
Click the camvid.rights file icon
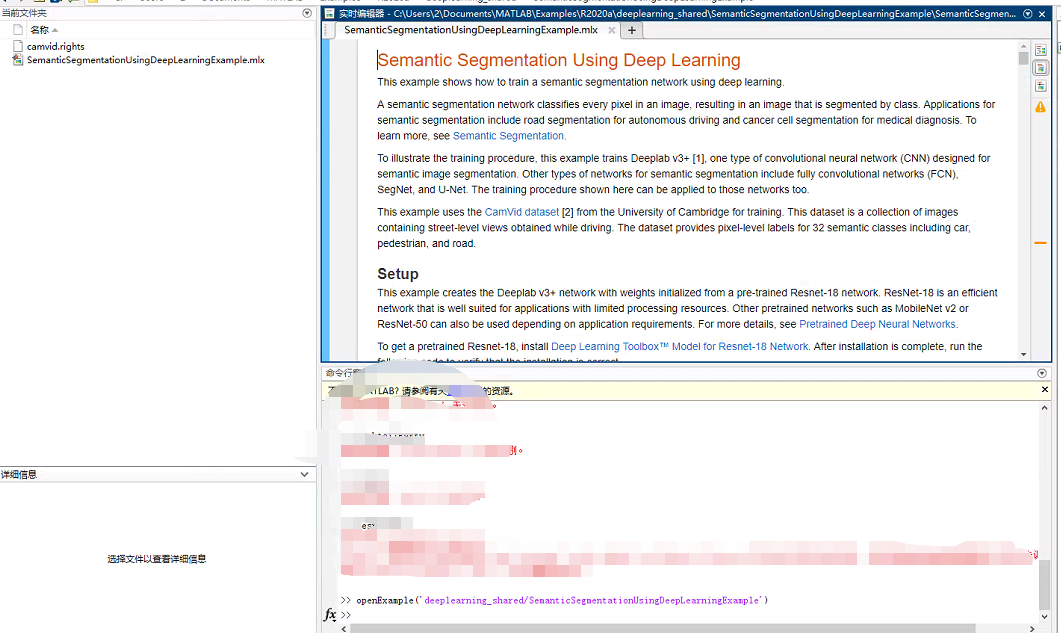point(16,46)
